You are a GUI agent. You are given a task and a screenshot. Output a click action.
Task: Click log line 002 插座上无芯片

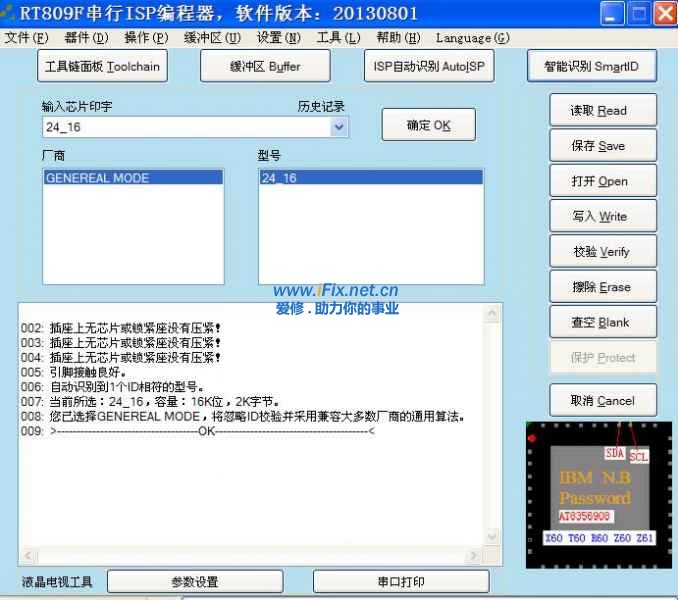point(121,328)
